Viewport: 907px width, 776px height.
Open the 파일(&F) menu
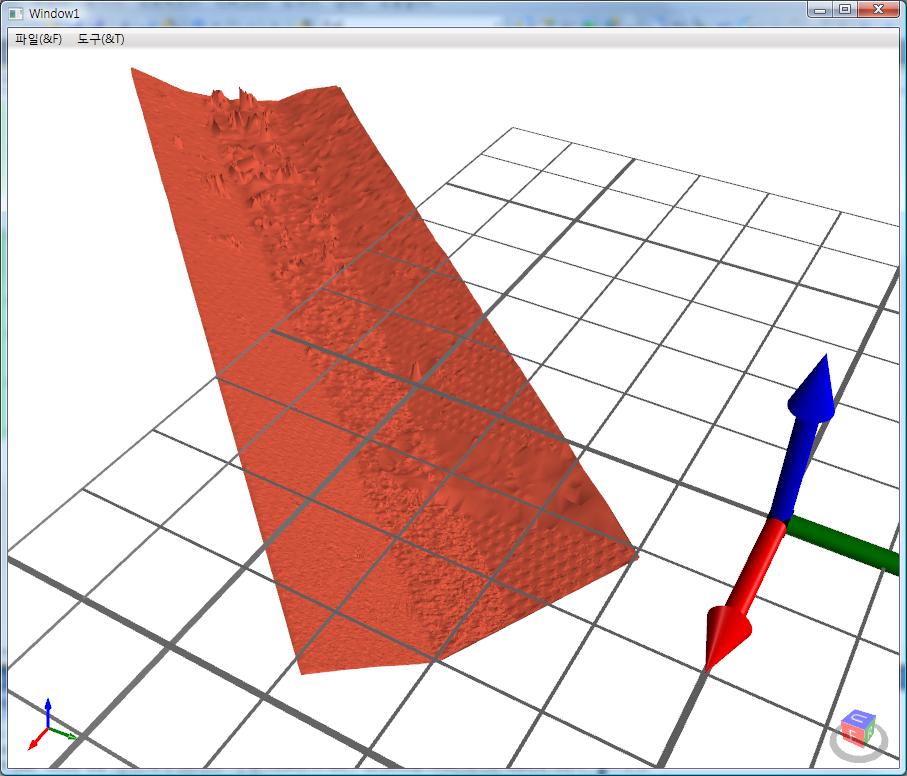pyautogui.click(x=38, y=39)
